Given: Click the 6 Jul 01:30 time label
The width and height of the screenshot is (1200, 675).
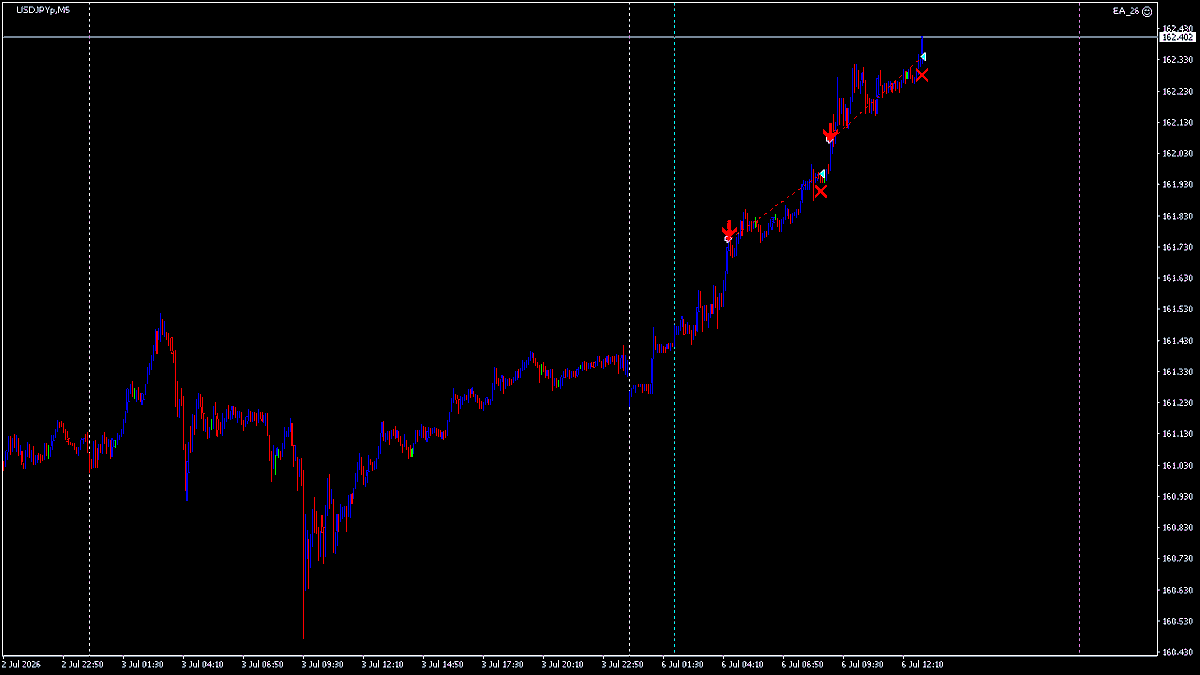Looking at the screenshot, I should pos(684,664).
